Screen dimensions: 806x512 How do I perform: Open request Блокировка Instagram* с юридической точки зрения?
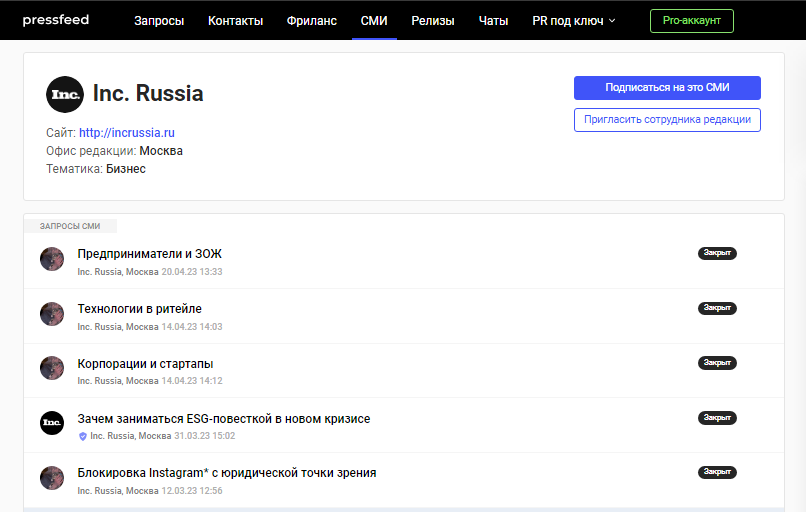(x=227, y=472)
